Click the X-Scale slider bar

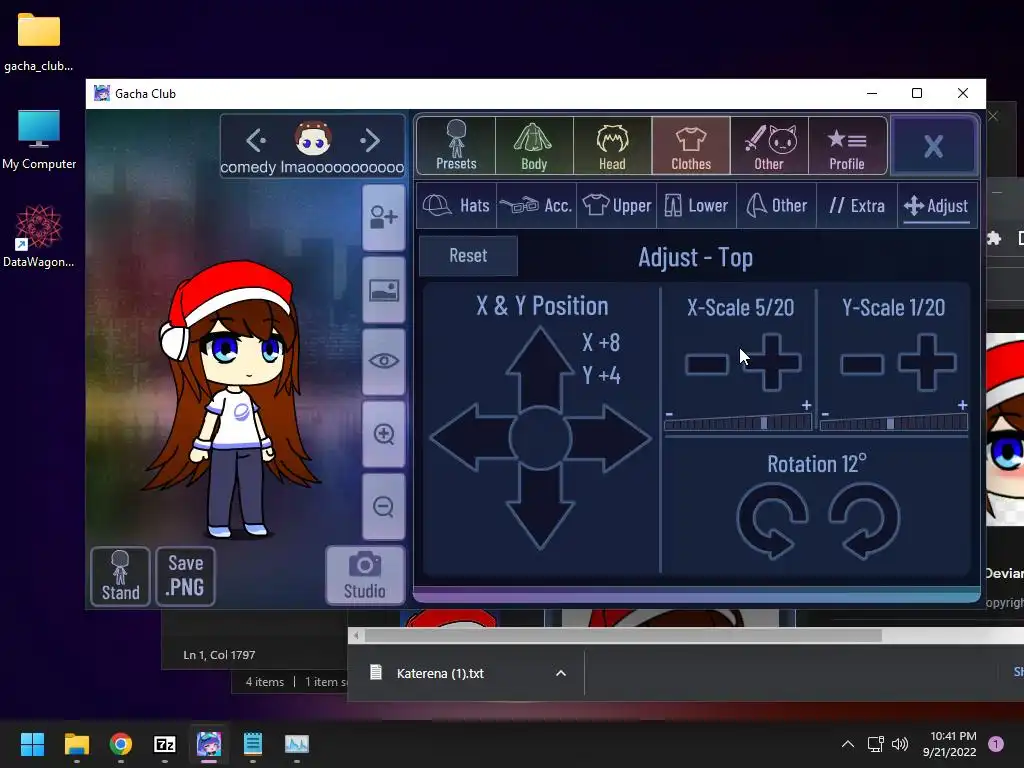pos(738,423)
